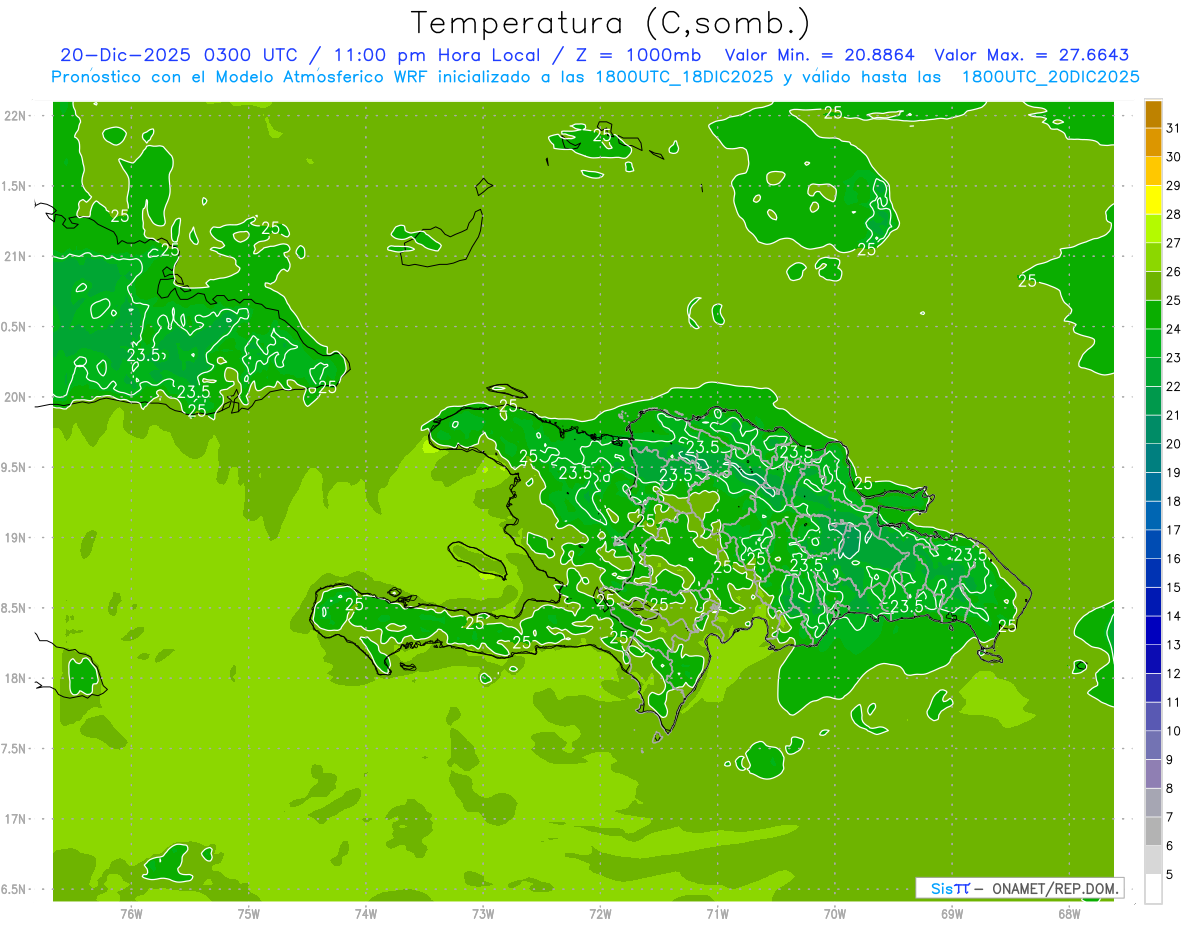Screen dimensions: 1200x927
Task: Click the color bar value "22"
Action: [1173, 387]
